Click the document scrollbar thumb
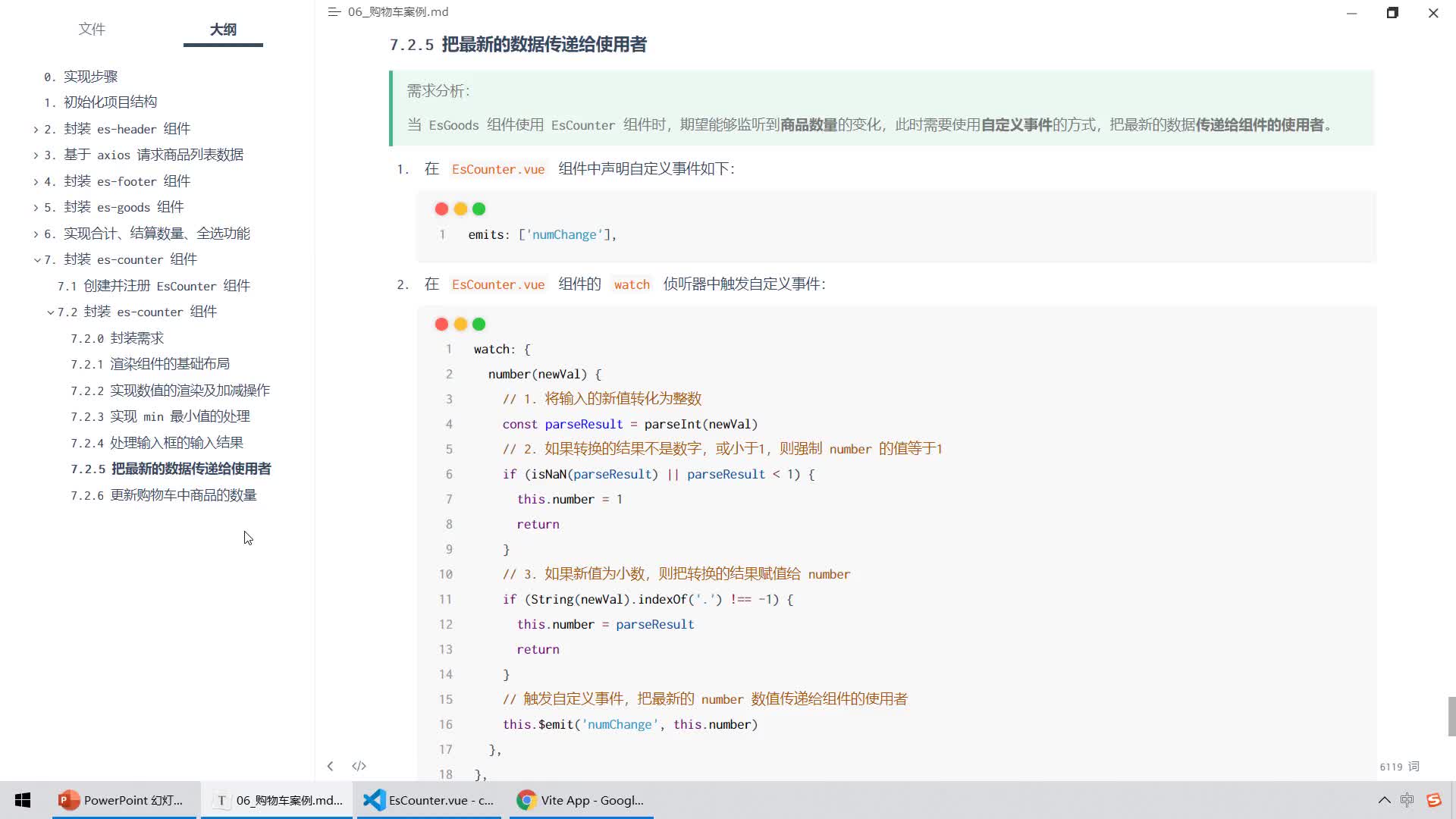 coord(1451,717)
